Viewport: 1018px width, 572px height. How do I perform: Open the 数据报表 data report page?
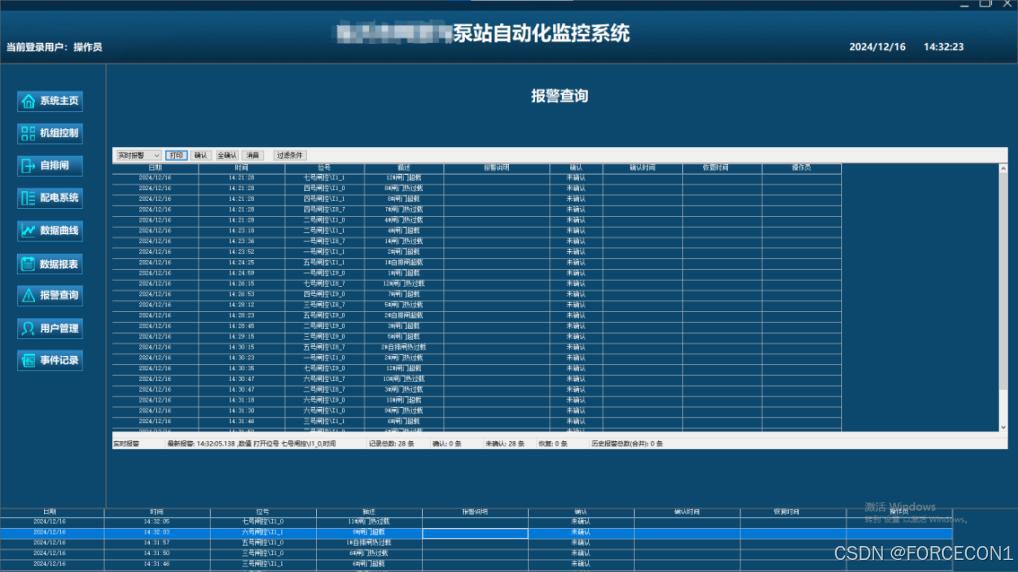[x=50, y=264]
